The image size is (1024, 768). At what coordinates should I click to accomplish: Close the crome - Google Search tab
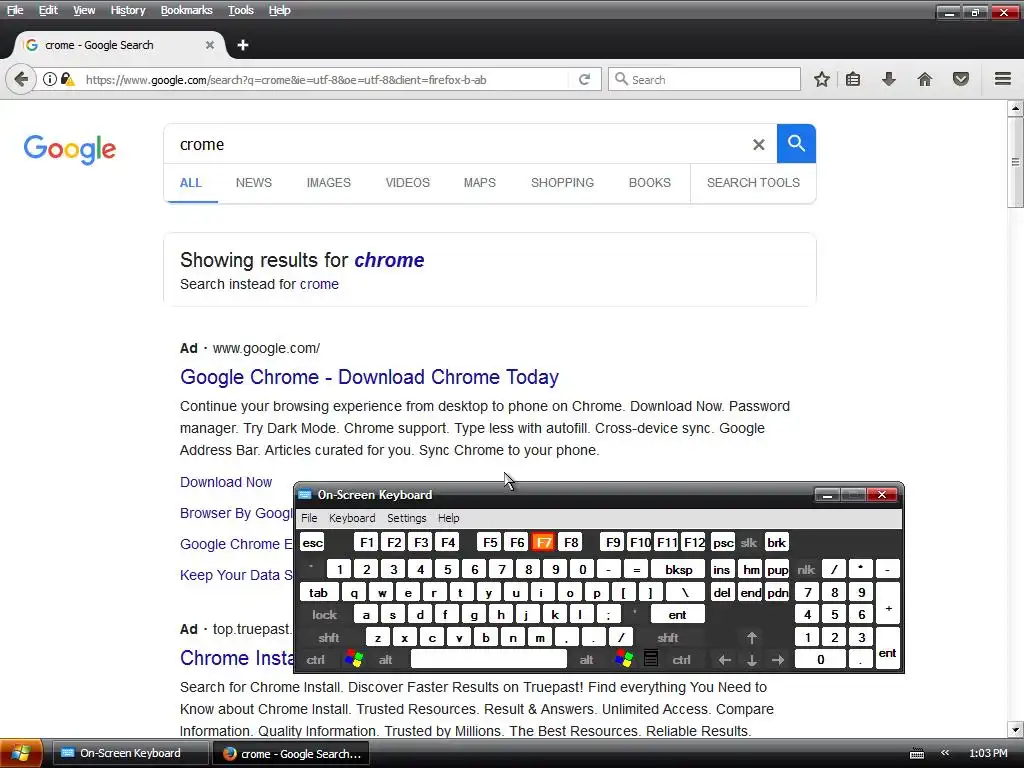click(210, 45)
